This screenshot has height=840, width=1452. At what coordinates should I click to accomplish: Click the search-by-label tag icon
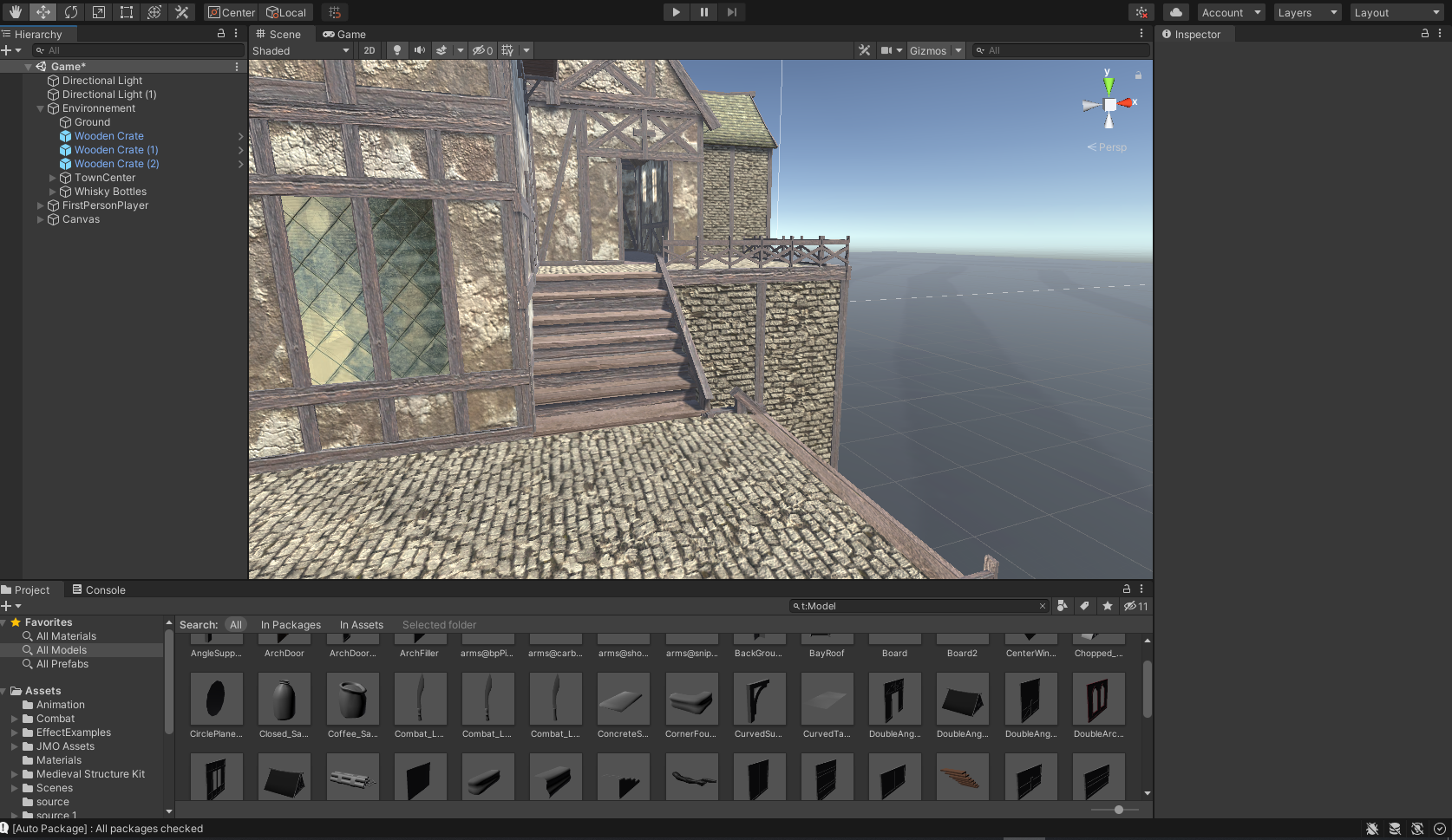click(1084, 606)
